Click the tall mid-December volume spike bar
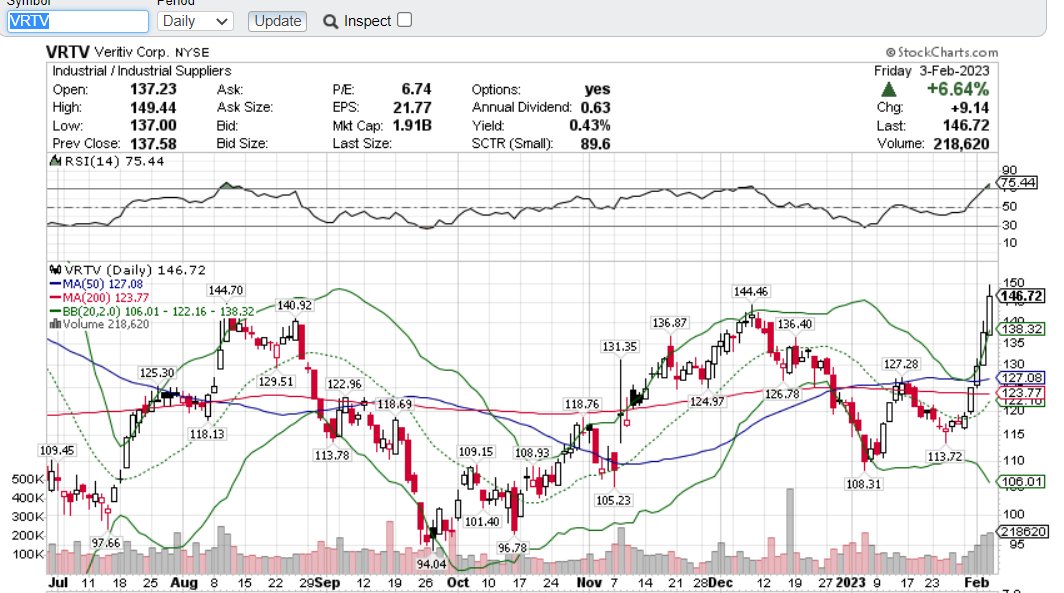This screenshot has width=1064, height=593. click(790, 531)
